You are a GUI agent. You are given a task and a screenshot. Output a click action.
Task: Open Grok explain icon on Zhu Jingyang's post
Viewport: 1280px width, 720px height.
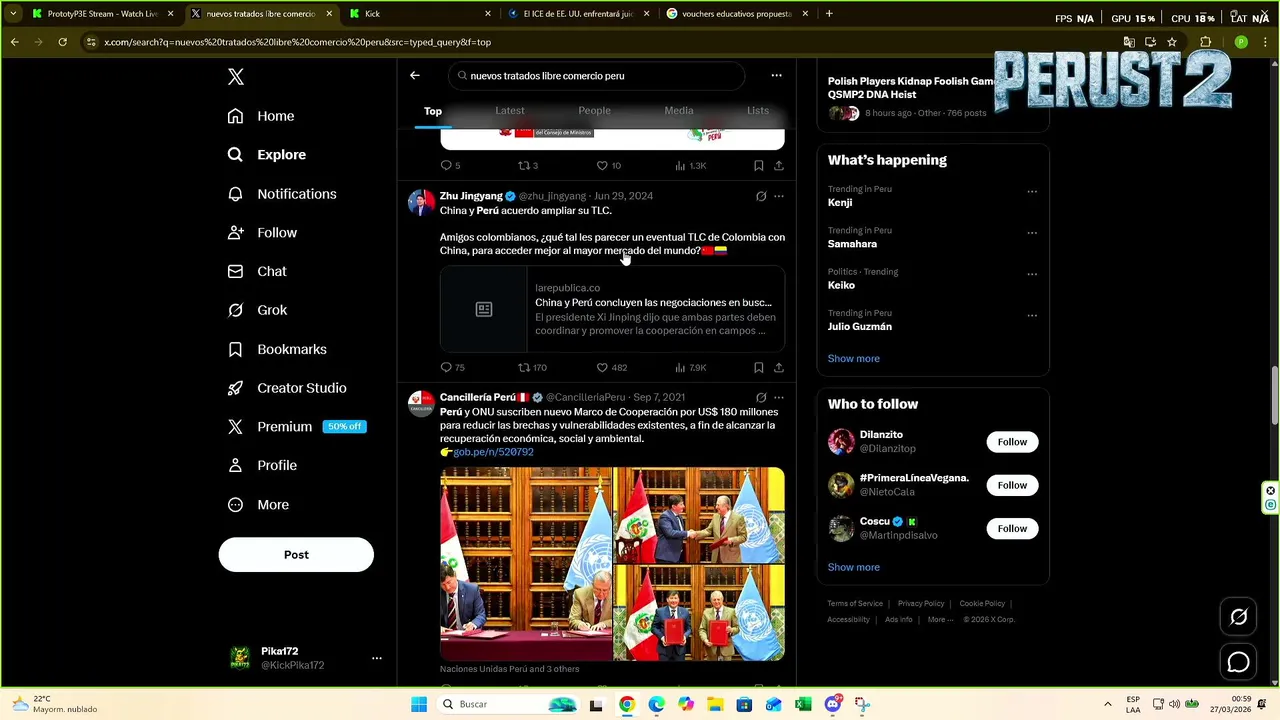[761, 196]
